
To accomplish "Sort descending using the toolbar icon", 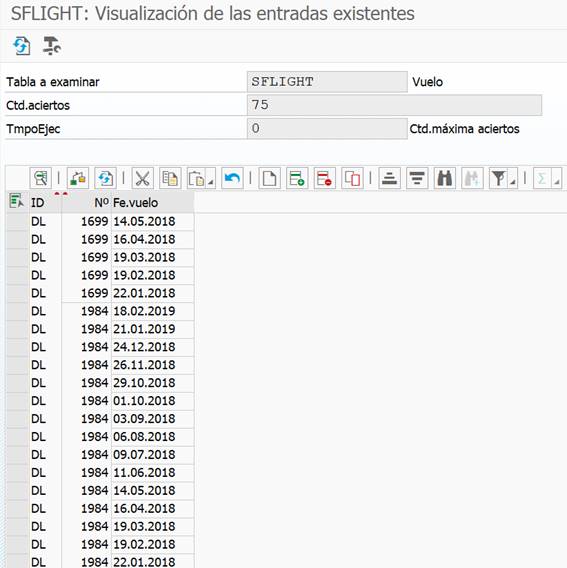I will click(417, 178).
